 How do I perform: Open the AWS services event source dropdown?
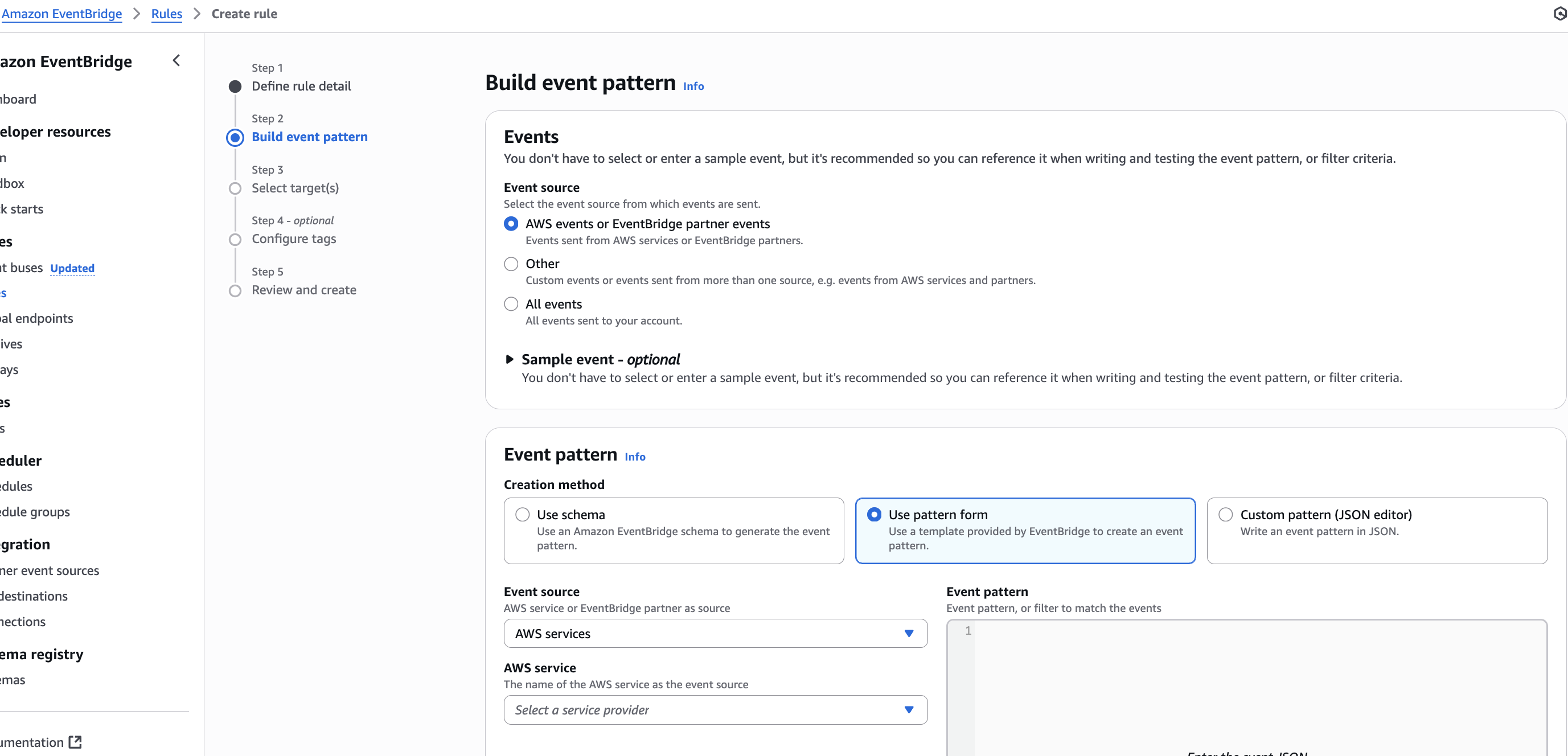pos(715,634)
